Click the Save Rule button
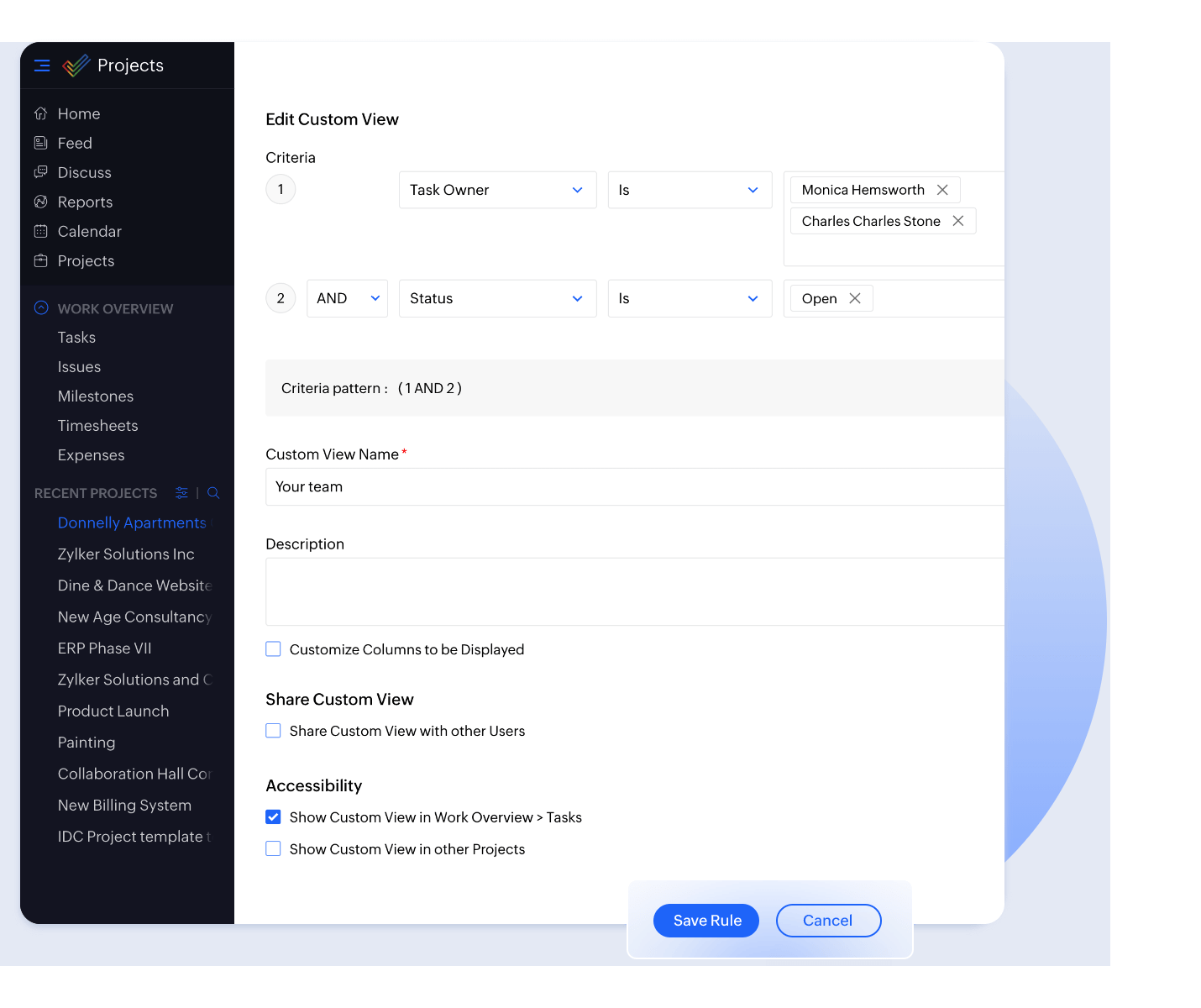This screenshot has height=1008, width=1201. tap(705, 920)
